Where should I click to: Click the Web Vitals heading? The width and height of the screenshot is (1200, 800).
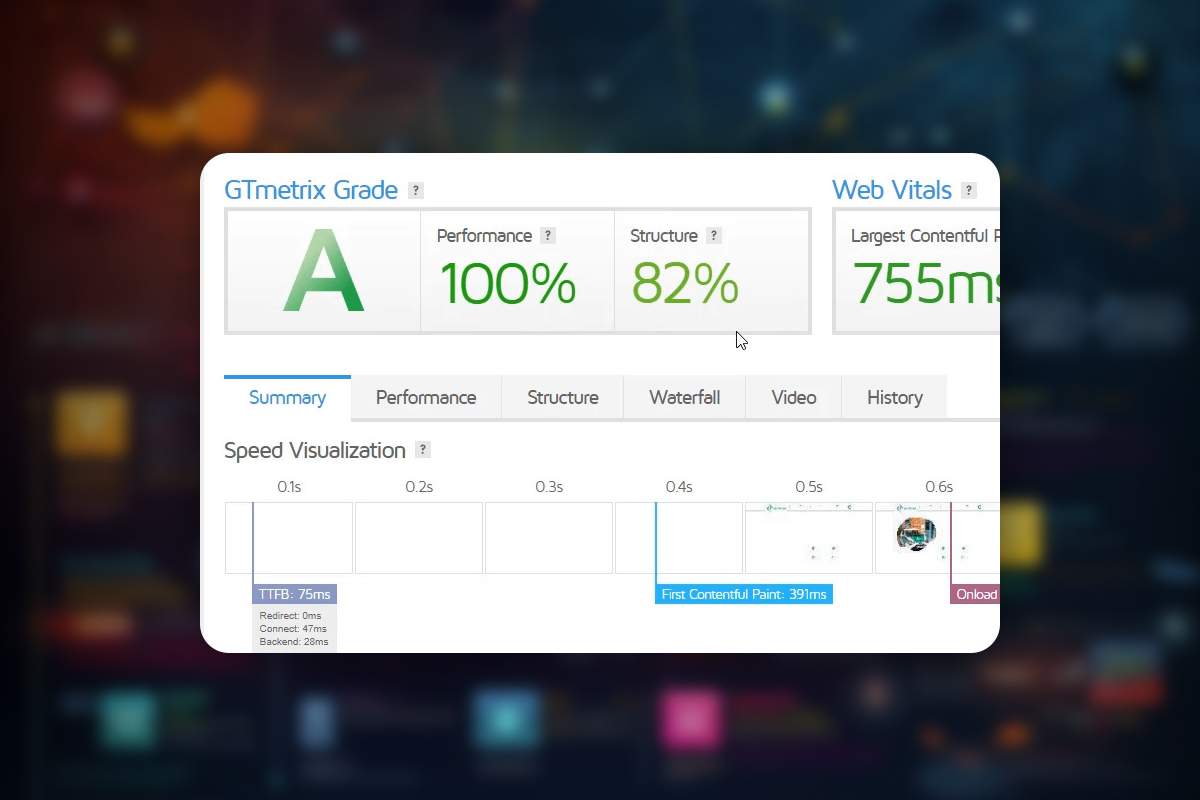click(x=892, y=190)
